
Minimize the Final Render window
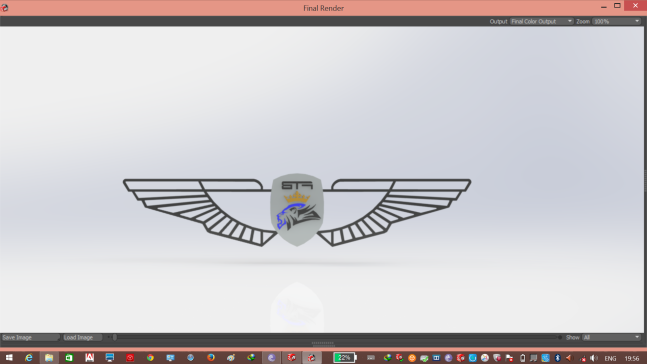pyautogui.click(x=604, y=6)
